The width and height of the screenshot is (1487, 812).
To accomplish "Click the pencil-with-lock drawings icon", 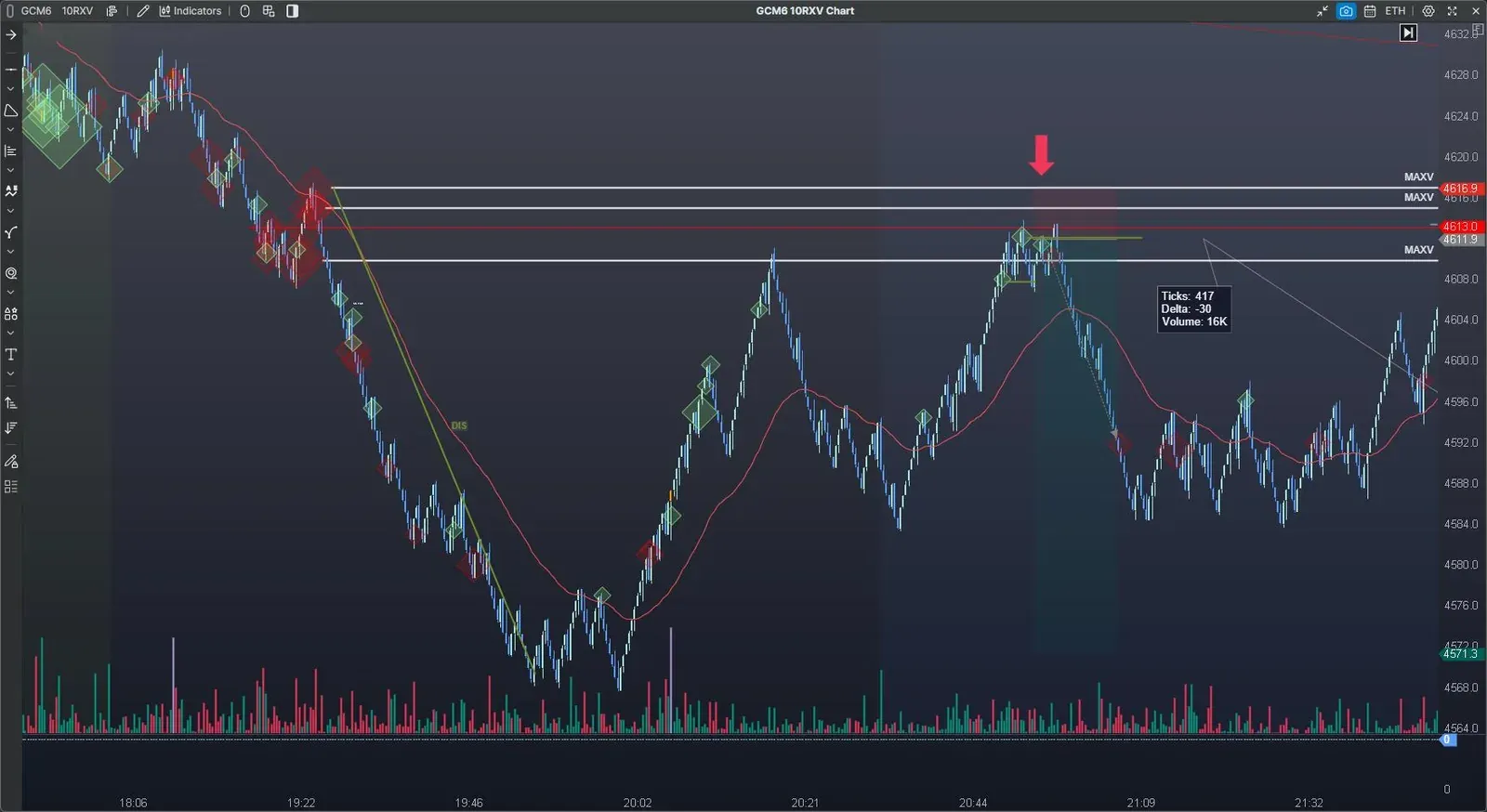I will tap(11, 461).
